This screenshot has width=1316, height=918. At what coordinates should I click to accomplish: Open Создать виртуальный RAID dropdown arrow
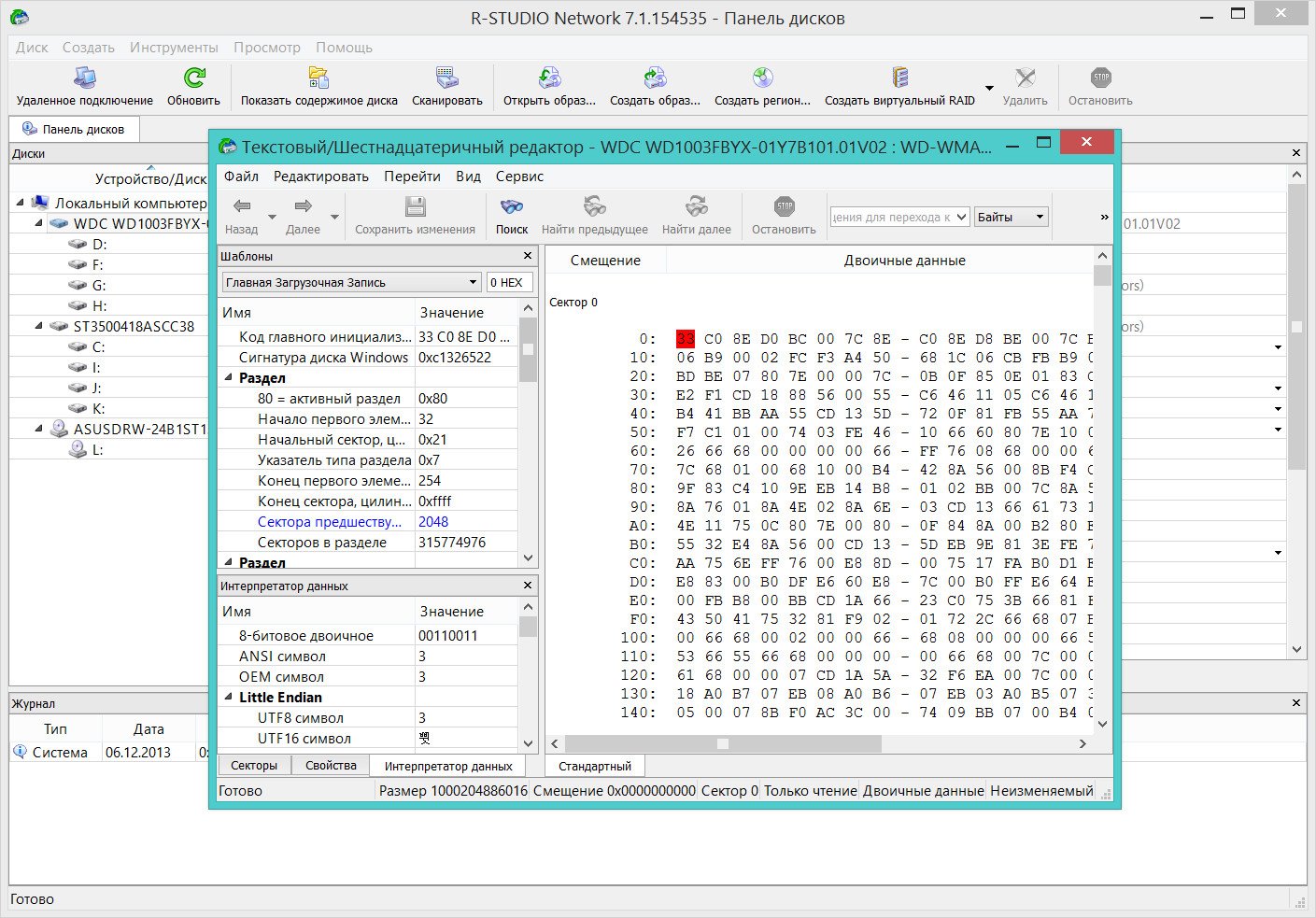989,89
